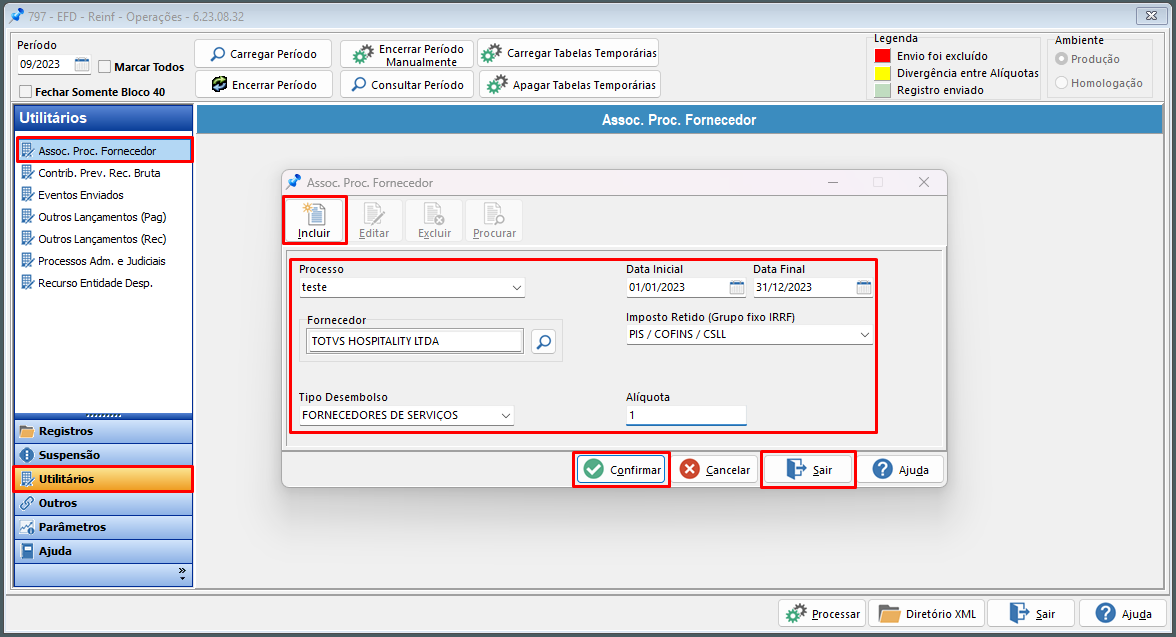Expand the Processo dropdown
The height and width of the screenshot is (637, 1176).
pyautogui.click(x=517, y=287)
